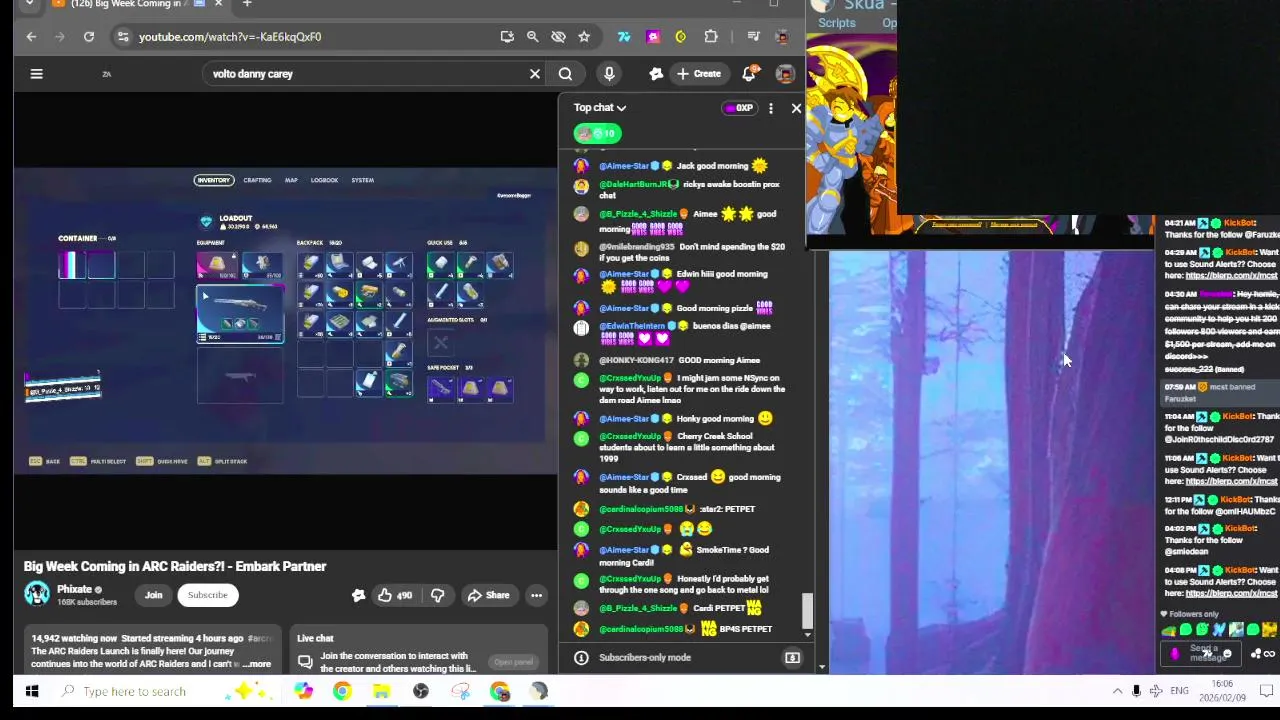Image resolution: width=1280 pixels, height=720 pixels.
Task: Subscribe to Phixate
Action: tap(207, 596)
